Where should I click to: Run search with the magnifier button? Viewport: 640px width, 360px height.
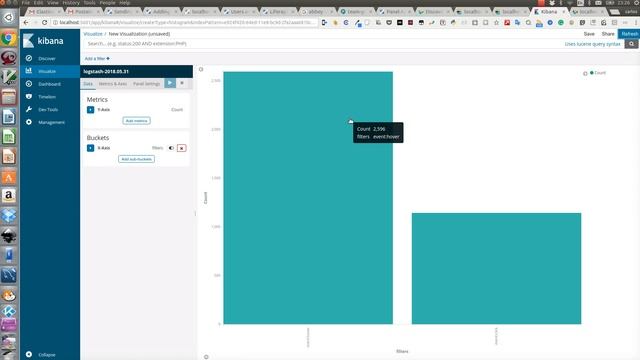[631, 44]
